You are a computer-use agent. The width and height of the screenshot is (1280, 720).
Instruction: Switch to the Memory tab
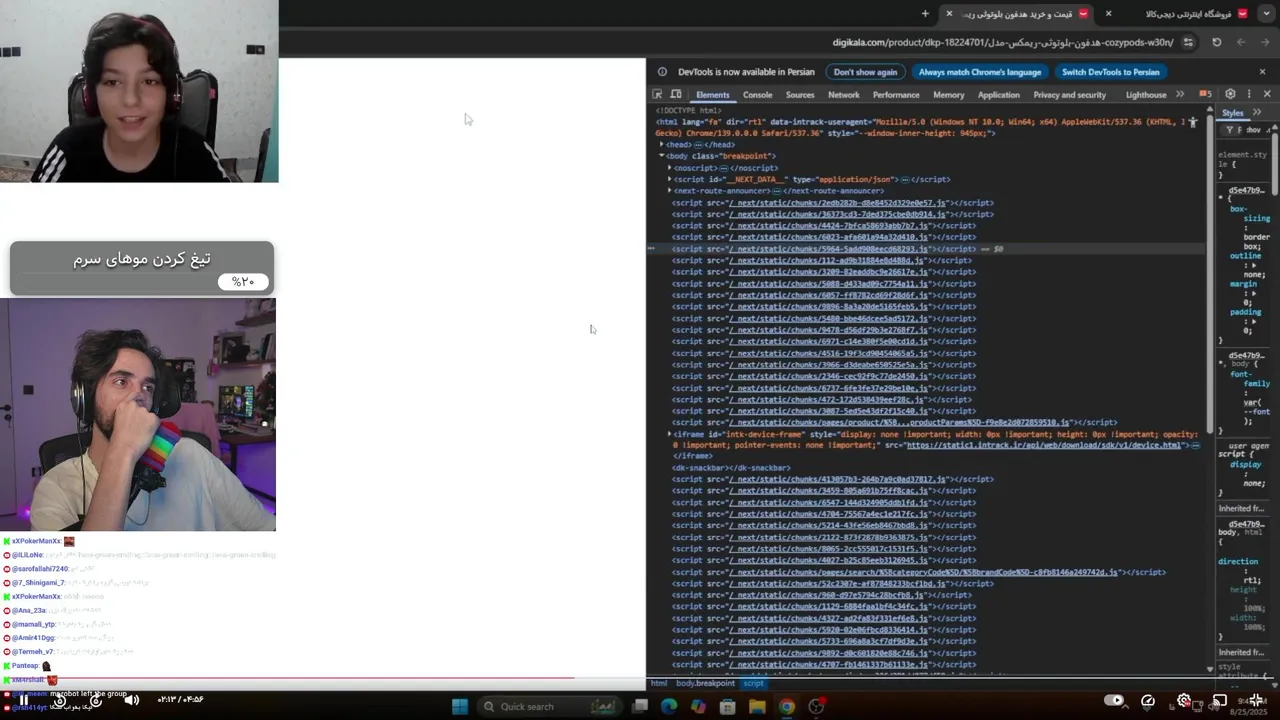[948, 95]
